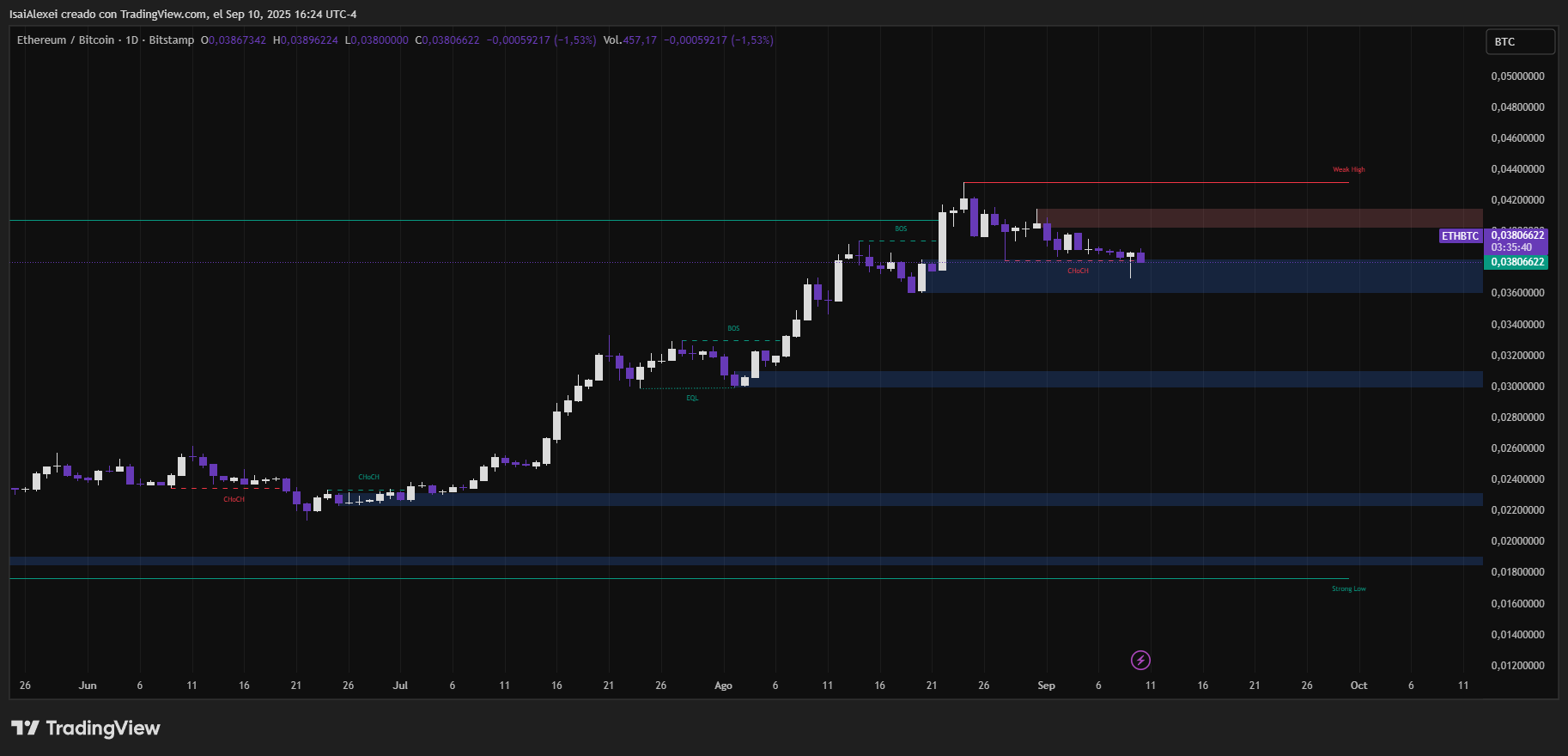Click the 0,01800000 price axis label

coord(1517,572)
